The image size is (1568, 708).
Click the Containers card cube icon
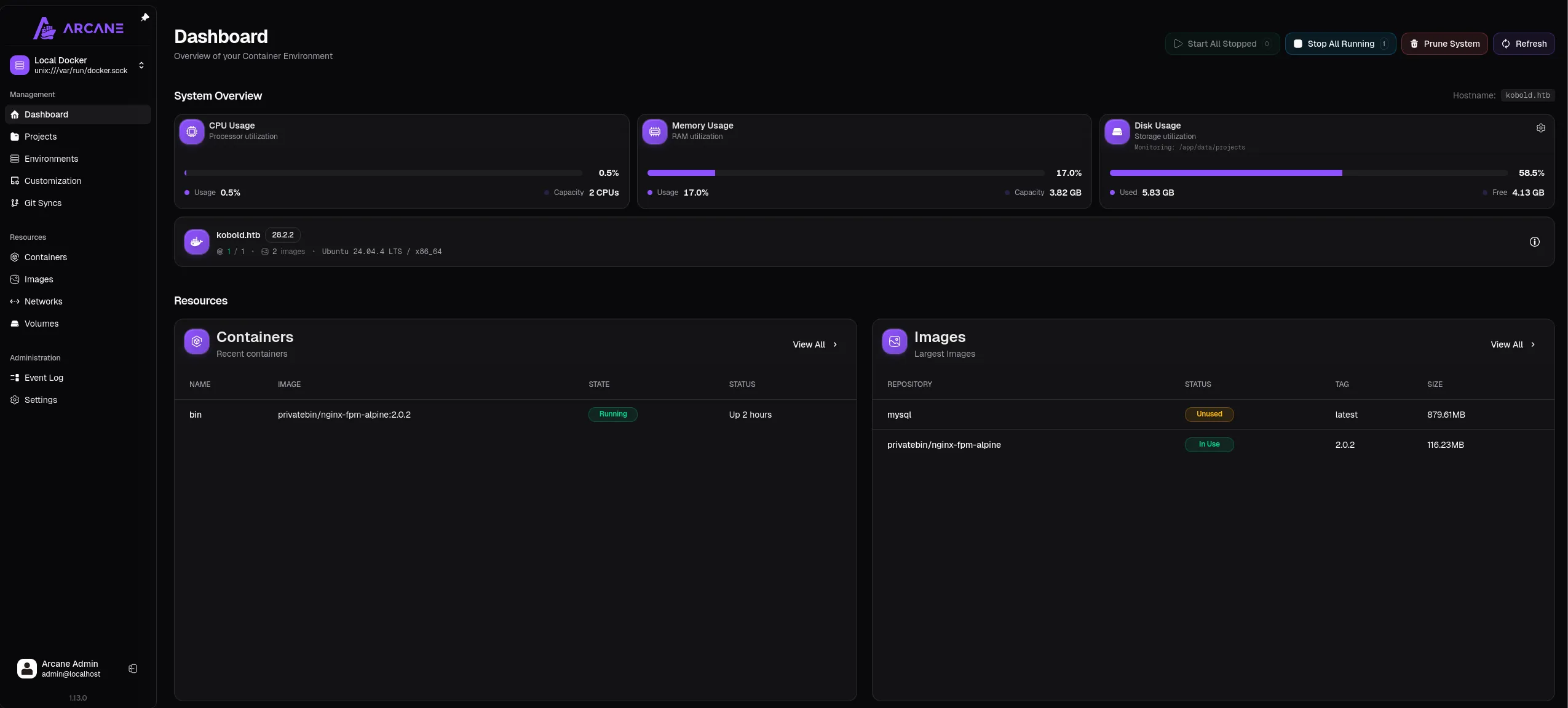click(197, 341)
